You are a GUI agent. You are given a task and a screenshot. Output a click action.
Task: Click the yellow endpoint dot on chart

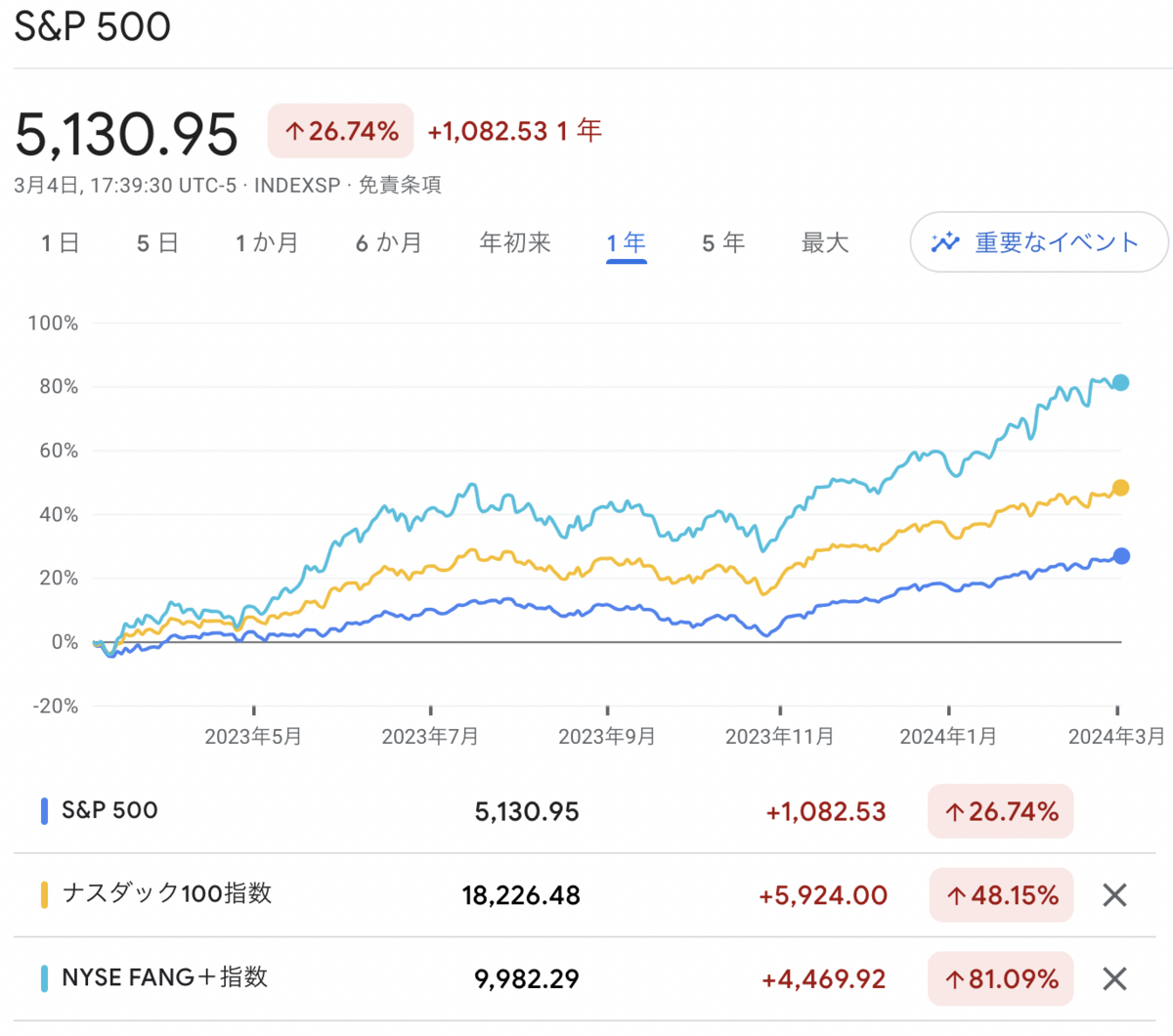click(1121, 488)
